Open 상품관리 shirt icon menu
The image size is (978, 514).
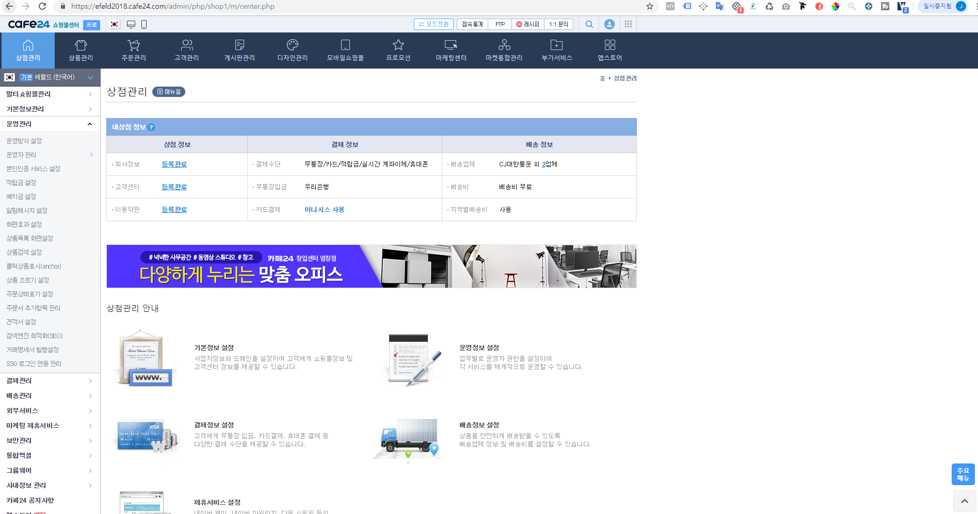tap(80, 50)
